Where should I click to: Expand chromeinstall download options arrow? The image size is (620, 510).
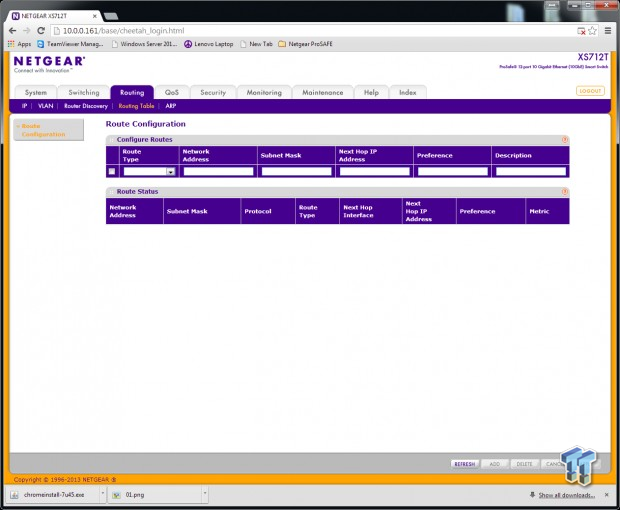pyautogui.click(x=102, y=494)
